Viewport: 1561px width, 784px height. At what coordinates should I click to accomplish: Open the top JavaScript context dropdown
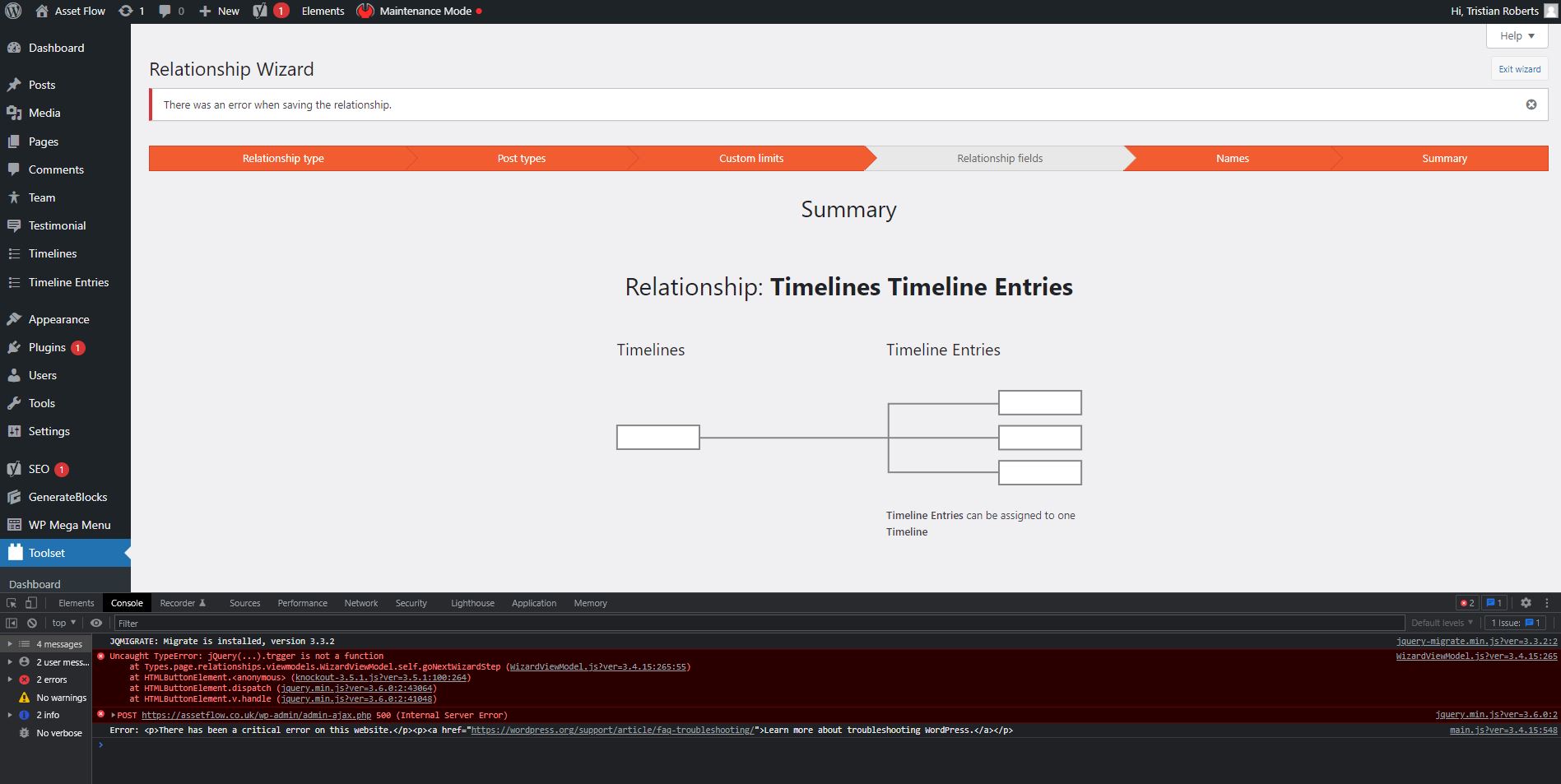click(x=63, y=623)
